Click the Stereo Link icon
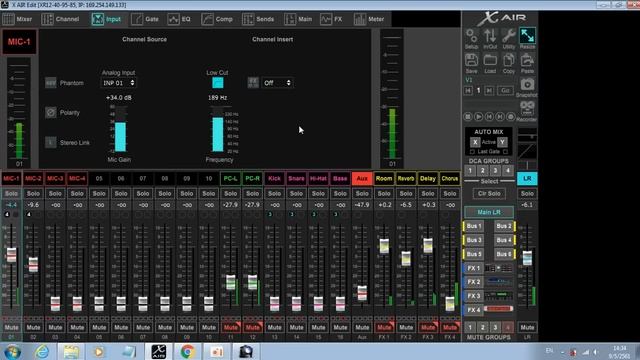 (51, 142)
